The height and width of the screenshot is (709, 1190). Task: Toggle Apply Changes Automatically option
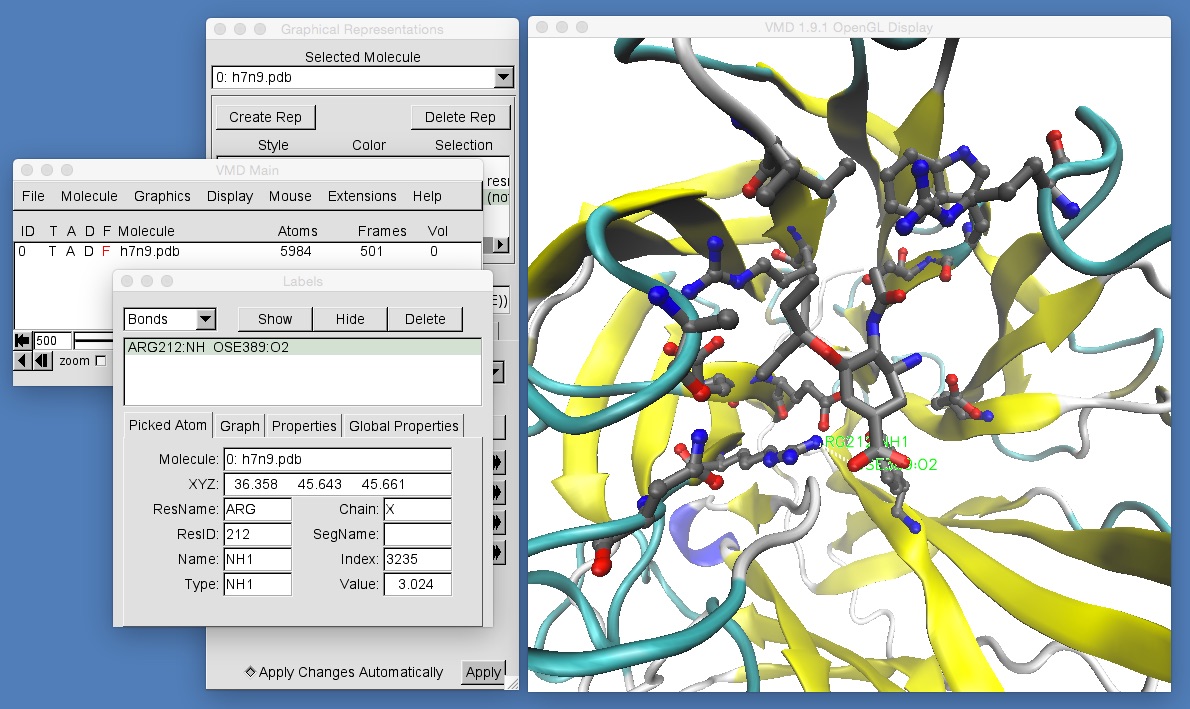click(250, 672)
